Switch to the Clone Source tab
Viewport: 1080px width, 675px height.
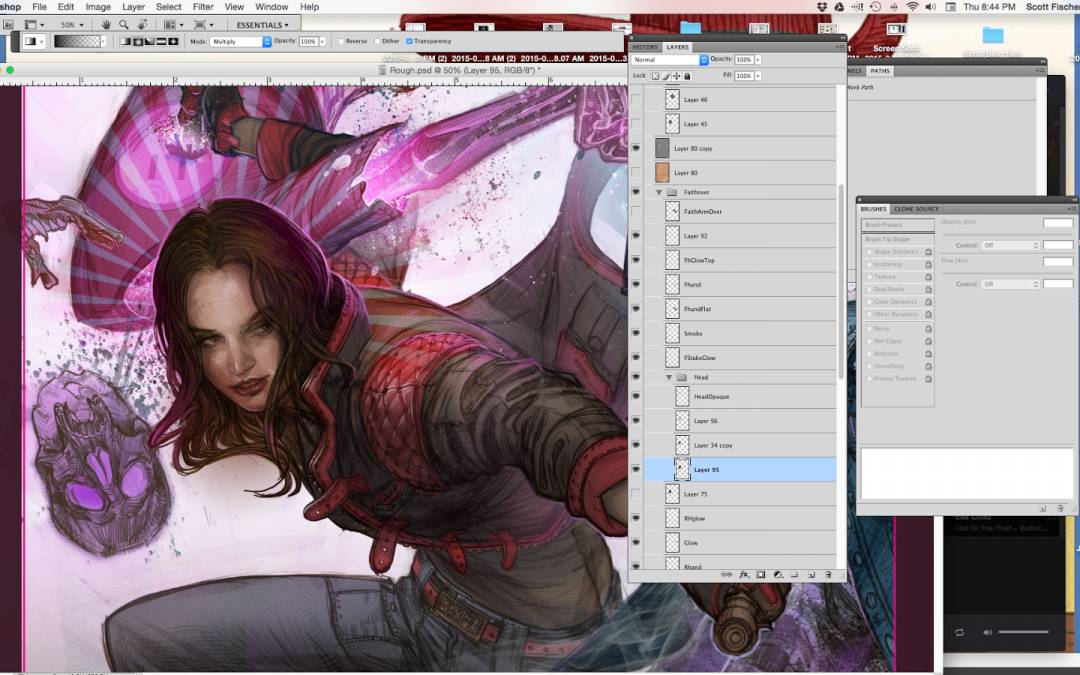point(916,209)
